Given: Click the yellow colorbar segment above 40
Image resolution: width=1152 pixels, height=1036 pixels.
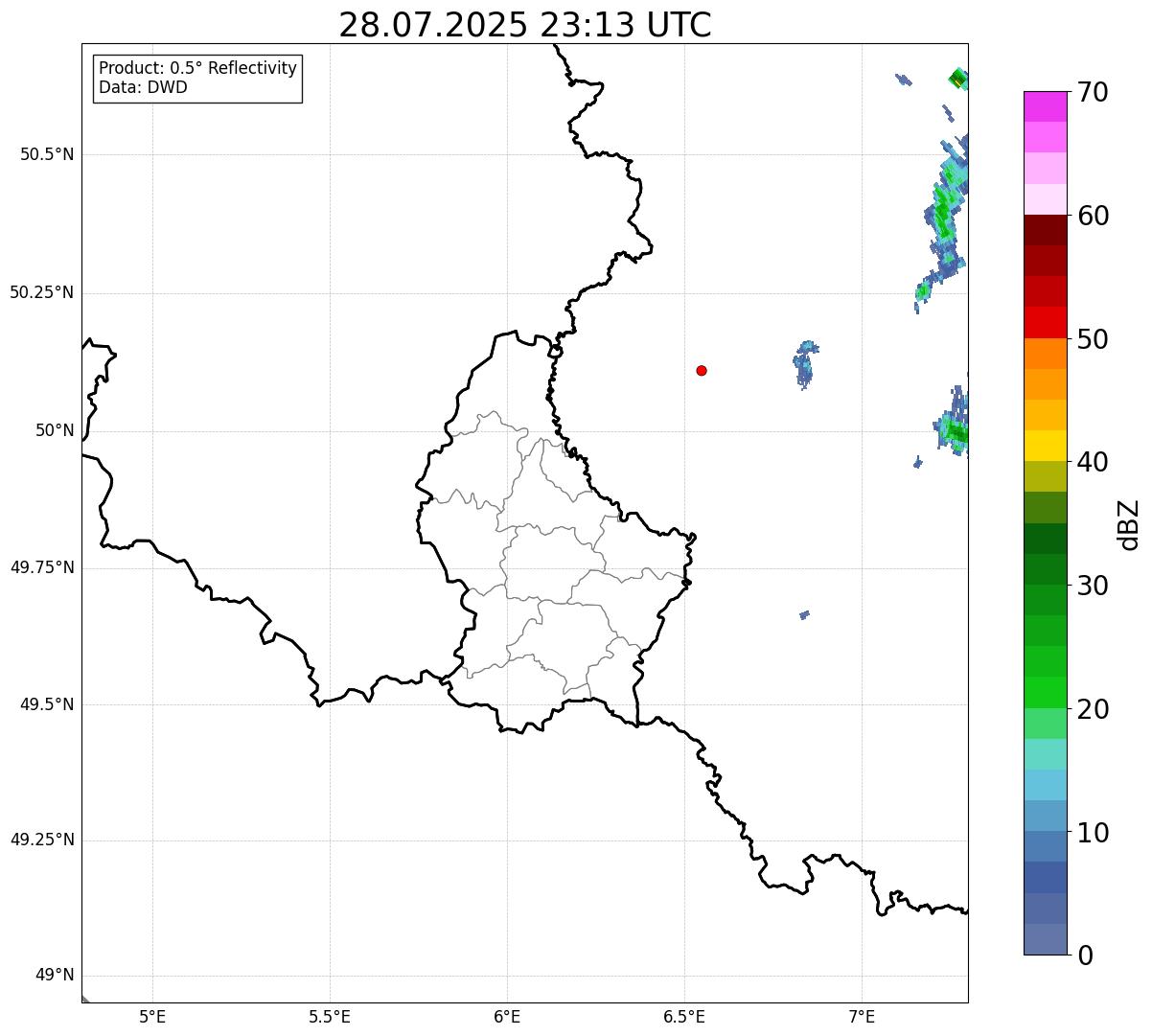Looking at the screenshot, I should [1045, 446].
